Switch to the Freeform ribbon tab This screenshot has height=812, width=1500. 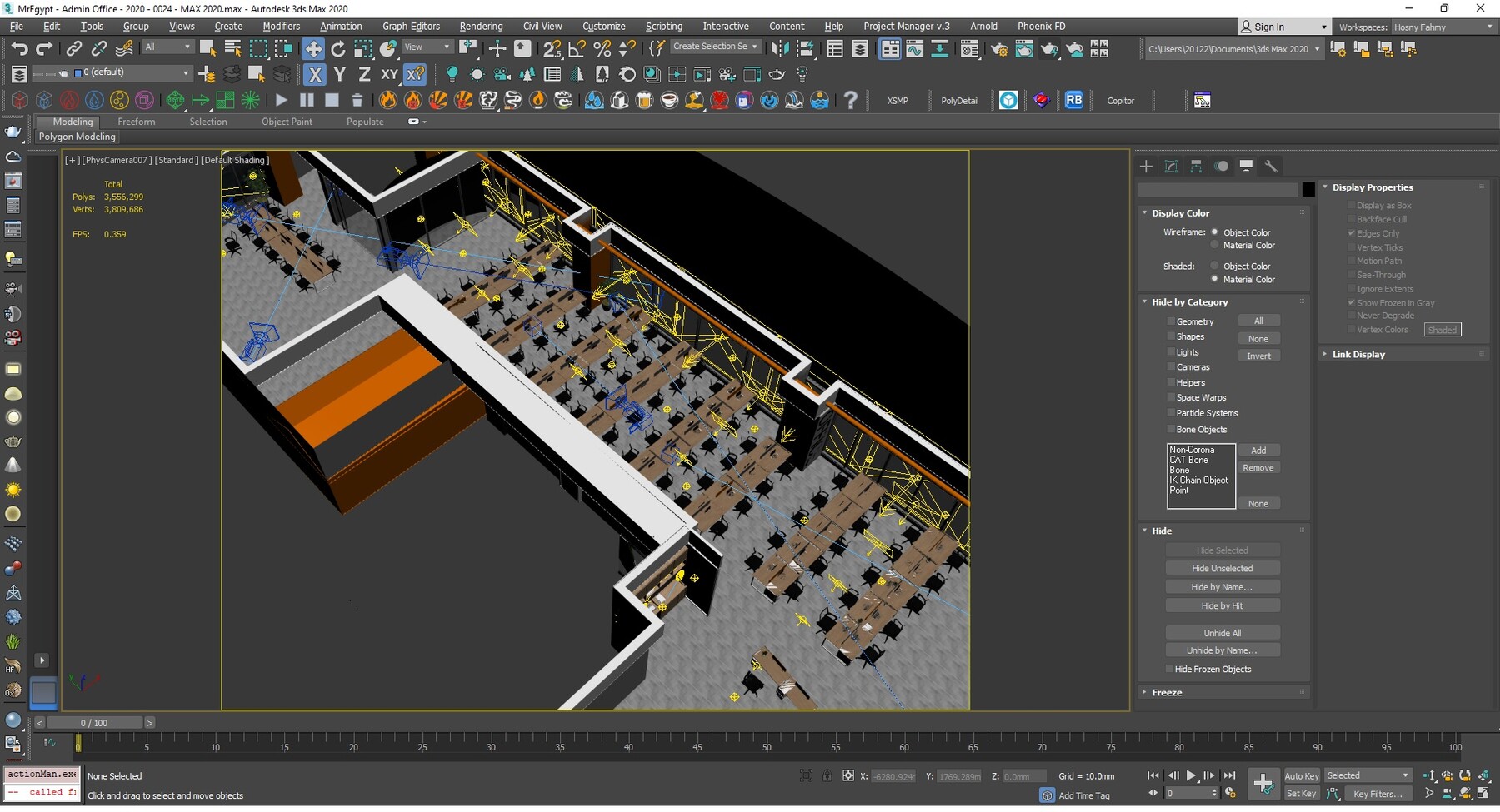[136, 122]
